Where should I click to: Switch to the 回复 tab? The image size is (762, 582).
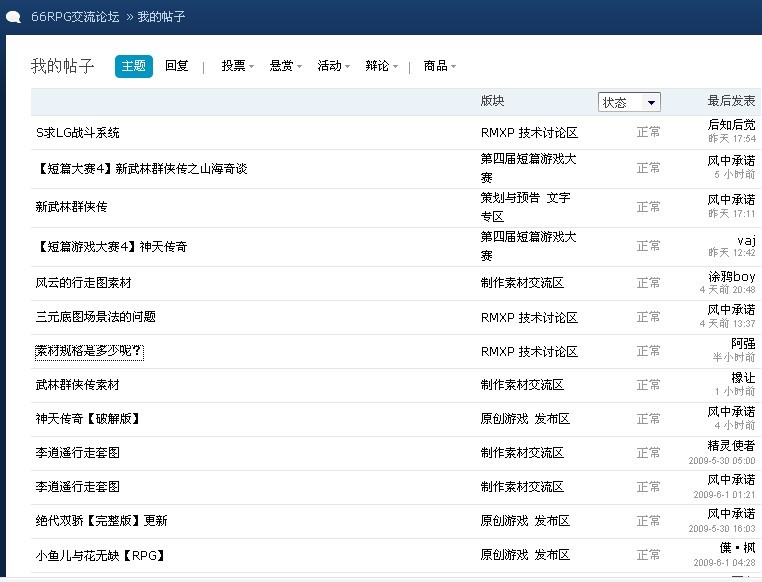tap(176, 66)
